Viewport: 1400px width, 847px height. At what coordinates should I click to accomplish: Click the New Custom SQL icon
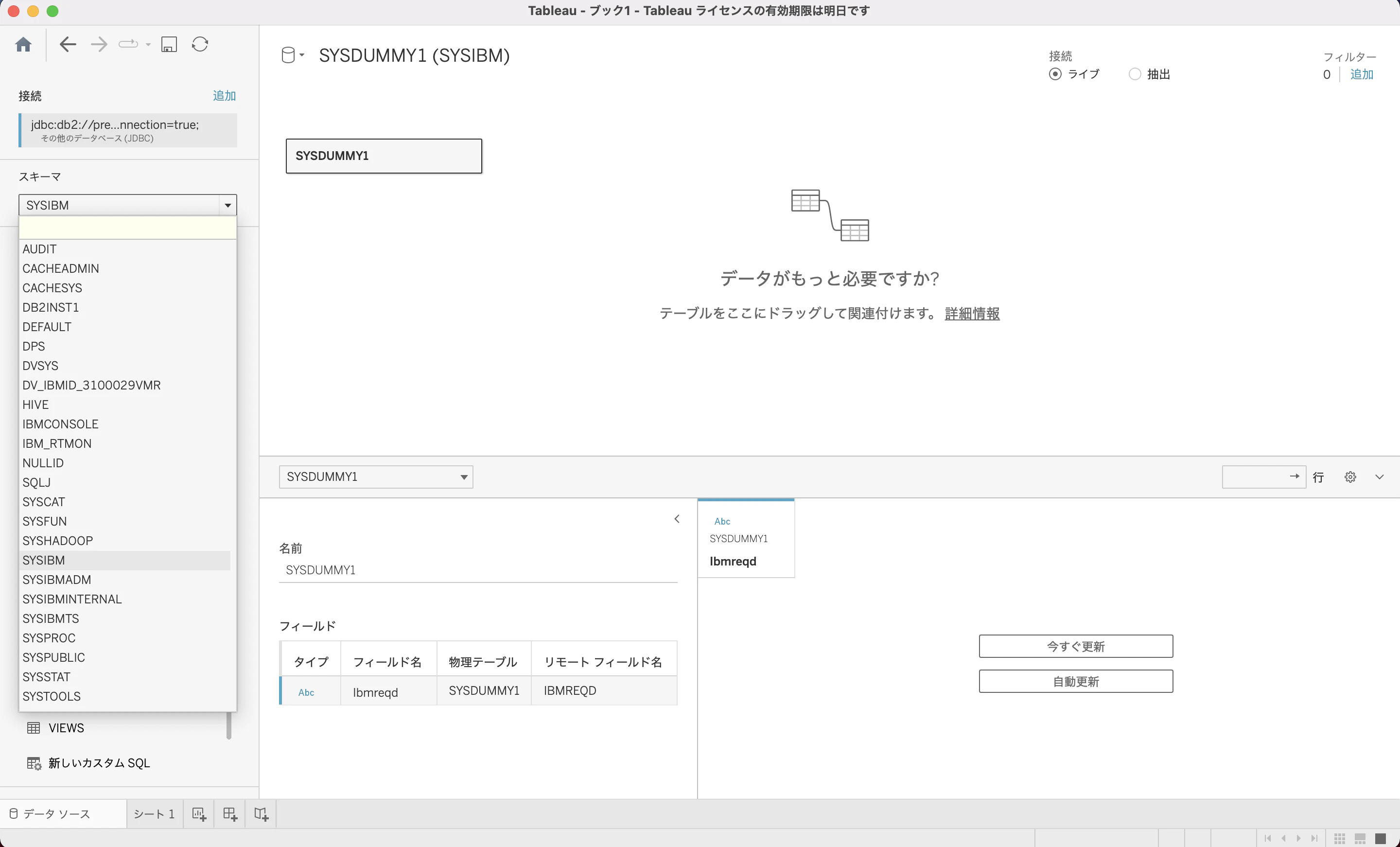pos(34,763)
